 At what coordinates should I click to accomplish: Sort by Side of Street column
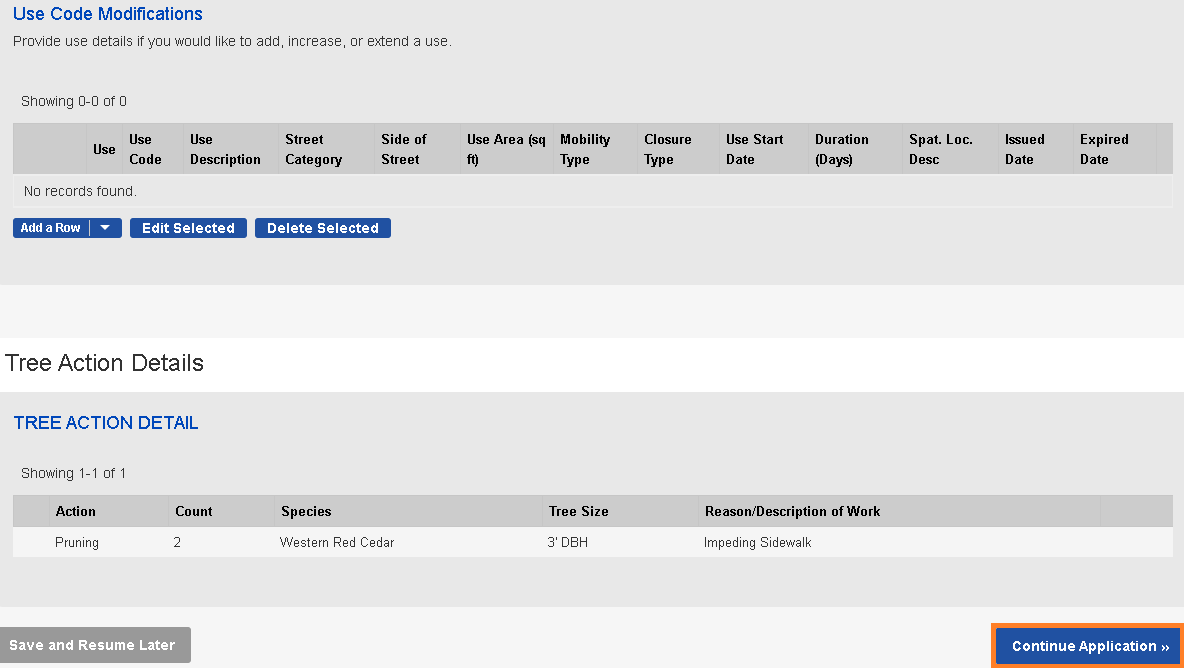pos(403,149)
